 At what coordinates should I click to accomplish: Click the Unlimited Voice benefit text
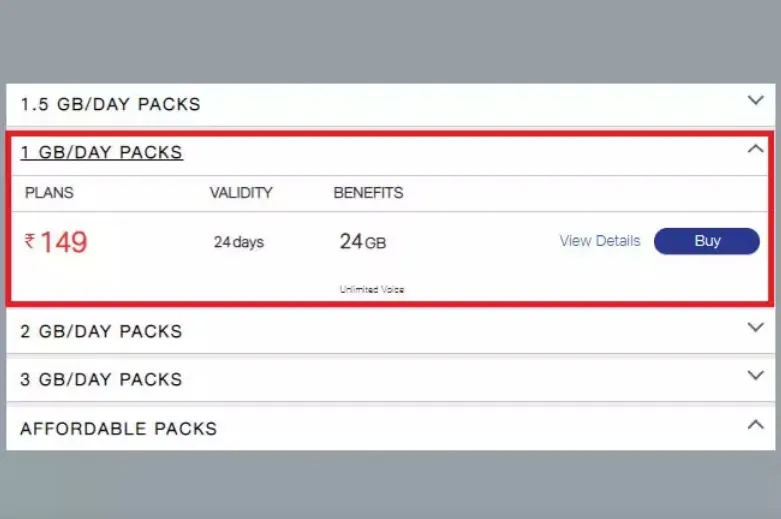pos(372,289)
